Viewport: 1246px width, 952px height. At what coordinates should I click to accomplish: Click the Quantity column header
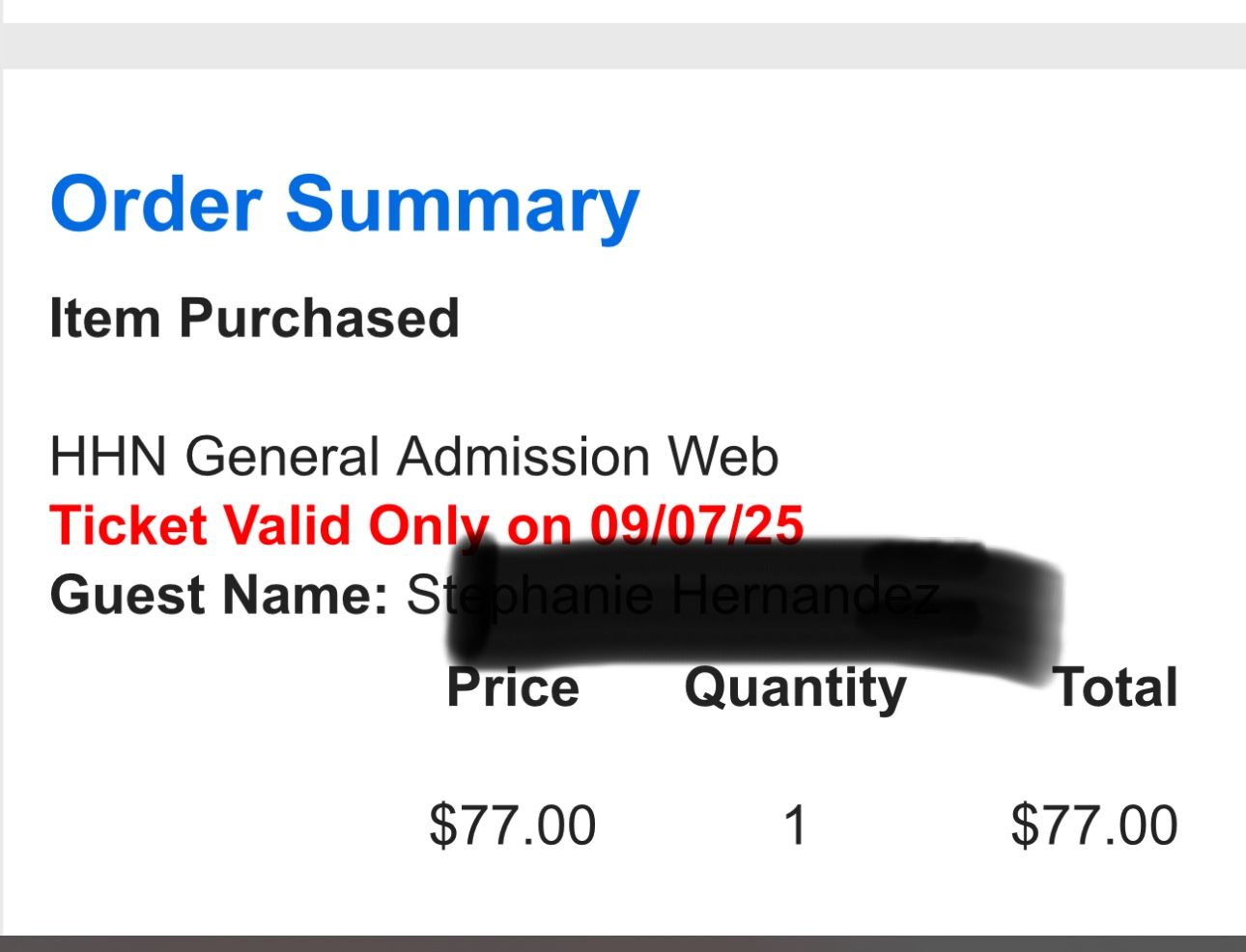(x=795, y=688)
